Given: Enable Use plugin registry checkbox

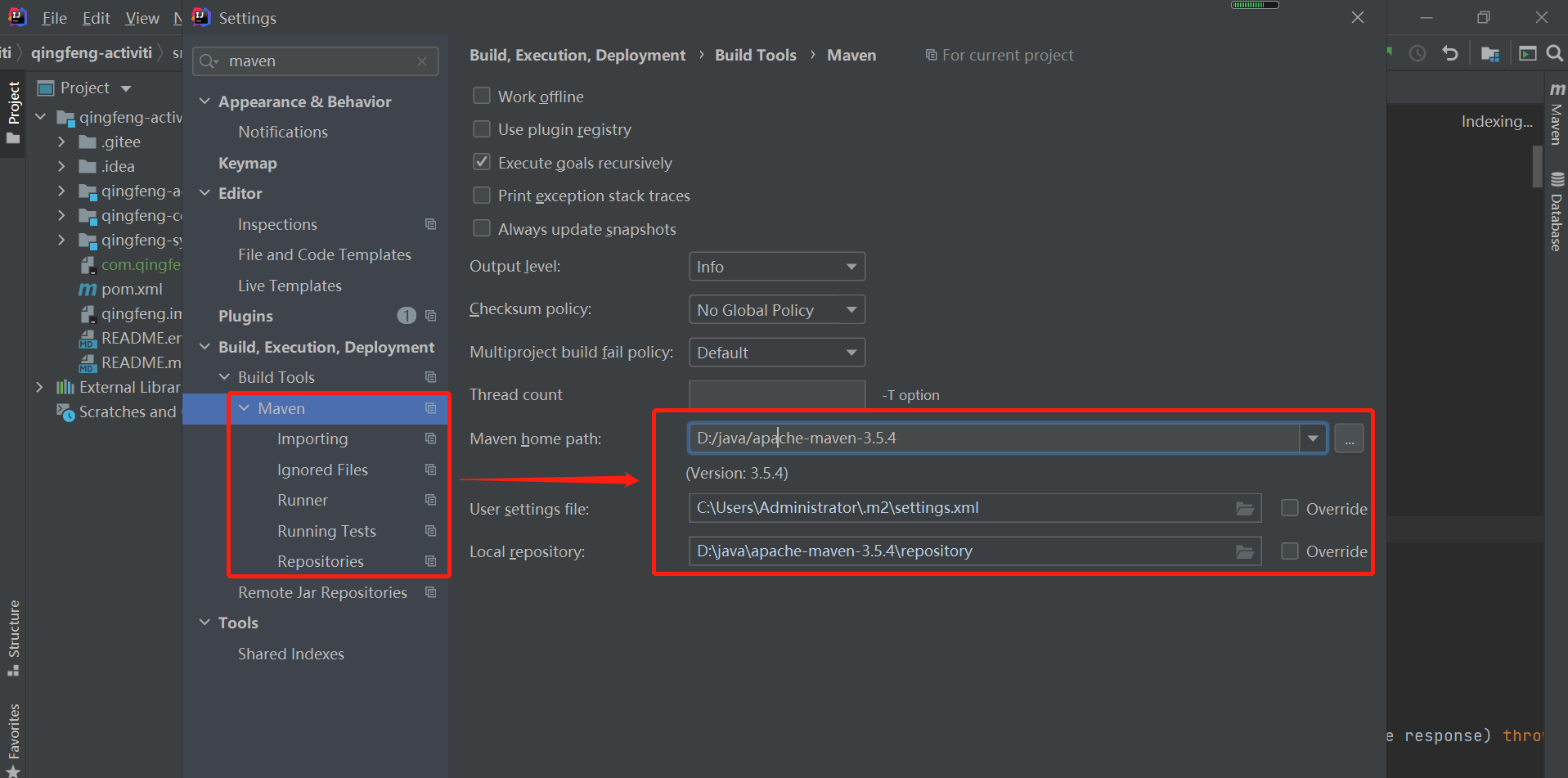Looking at the screenshot, I should coord(482,129).
